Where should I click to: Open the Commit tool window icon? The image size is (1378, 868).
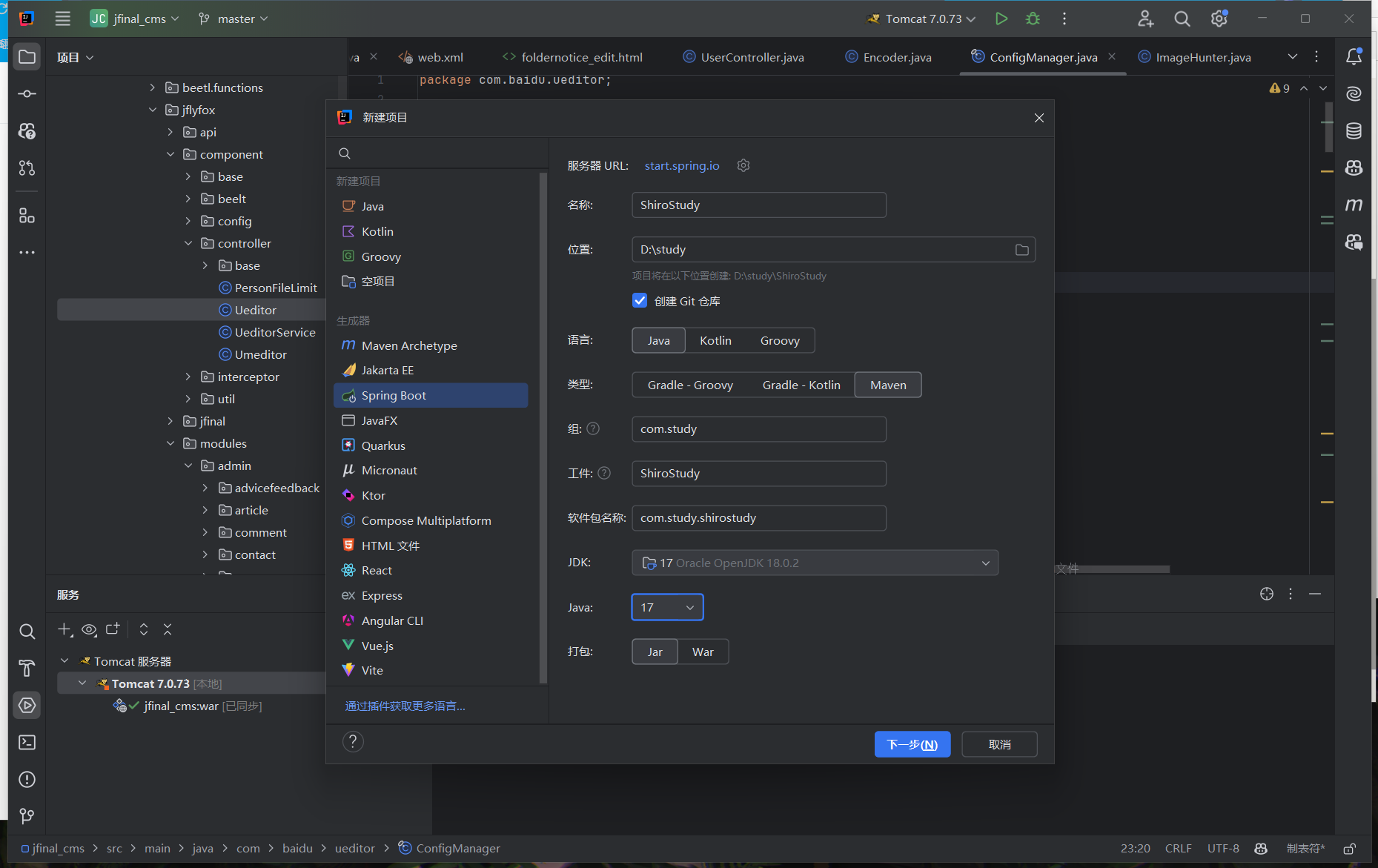point(27,94)
